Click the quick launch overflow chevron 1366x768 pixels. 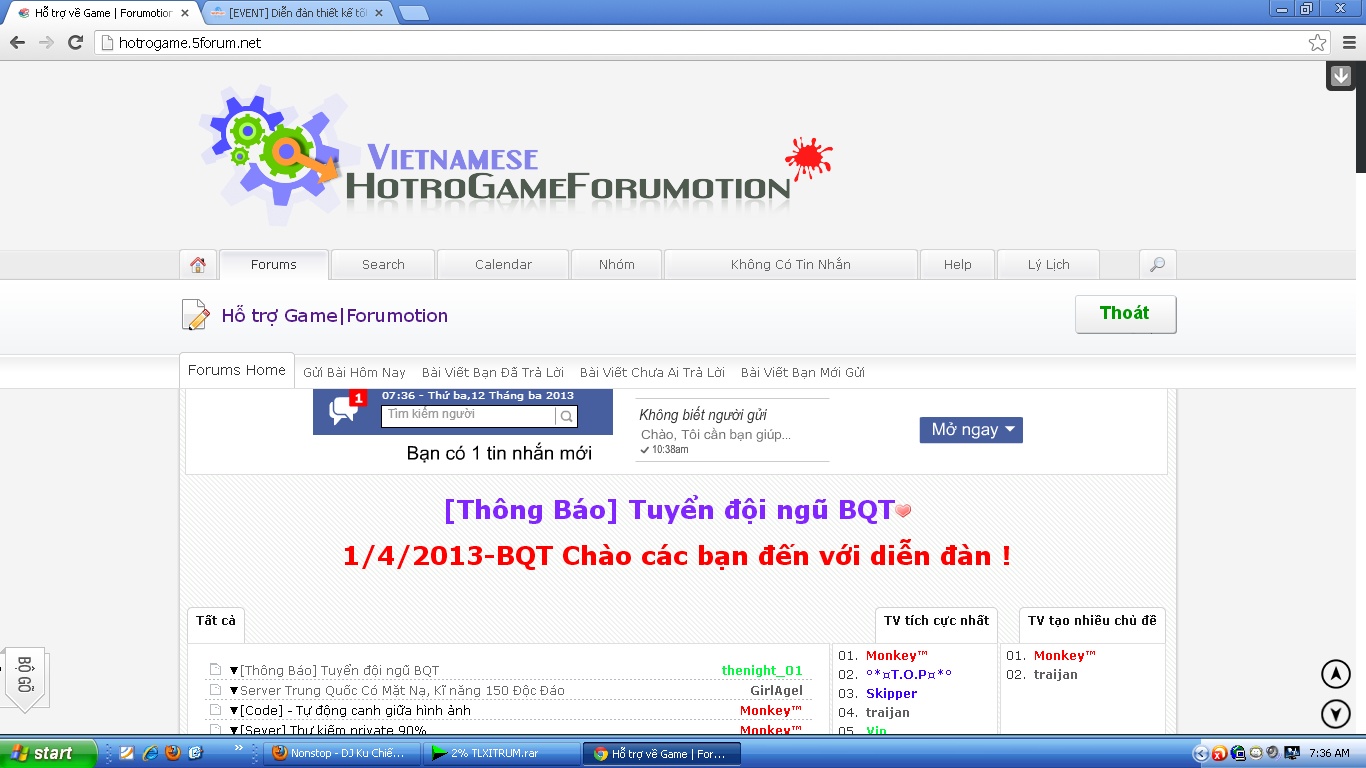pyautogui.click(x=239, y=748)
